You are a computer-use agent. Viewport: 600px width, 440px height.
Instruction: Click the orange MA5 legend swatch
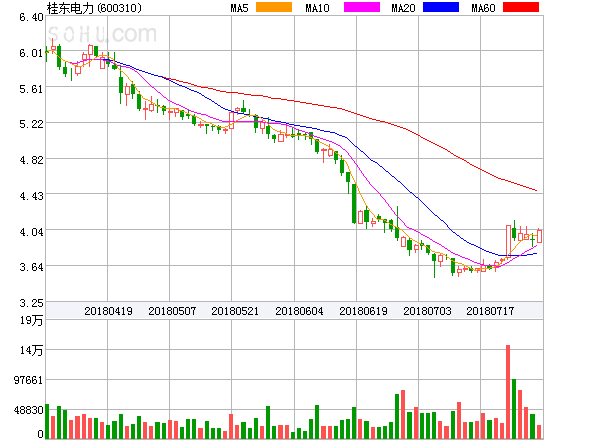point(274,7)
